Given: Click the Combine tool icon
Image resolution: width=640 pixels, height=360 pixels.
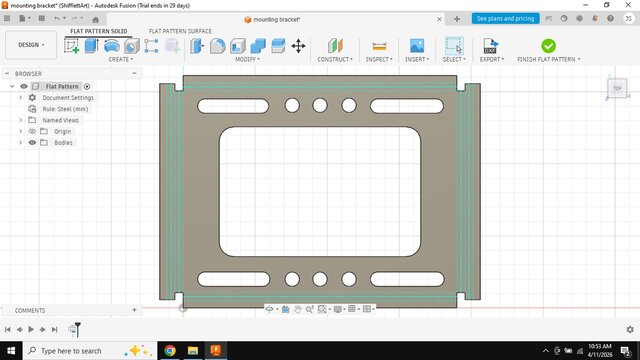Looking at the screenshot, I should [x=258, y=46].
